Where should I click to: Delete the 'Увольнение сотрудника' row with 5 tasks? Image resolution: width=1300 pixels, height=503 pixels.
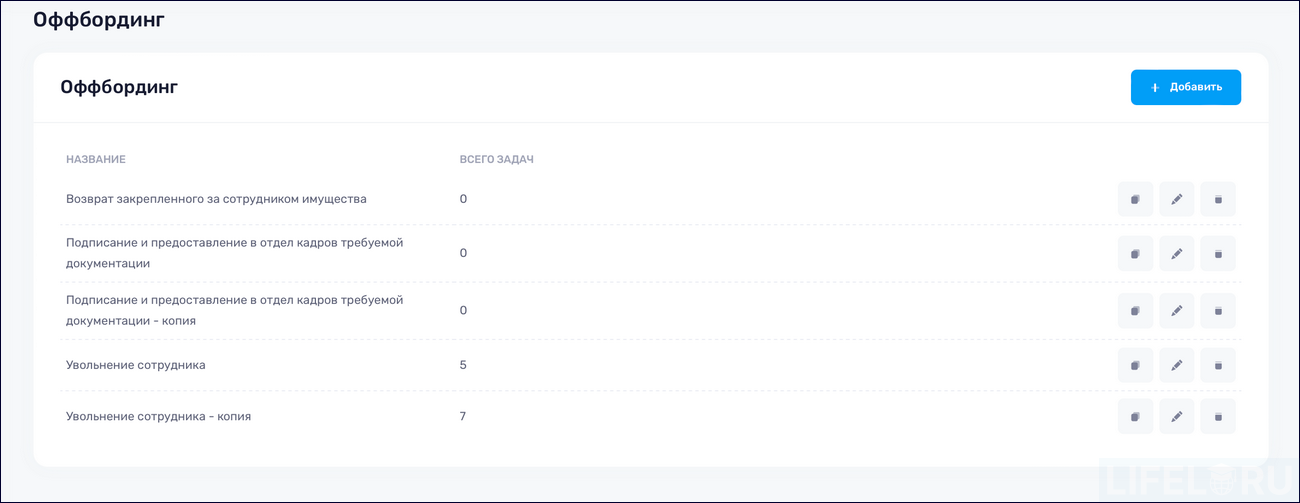pos(1218,365)
